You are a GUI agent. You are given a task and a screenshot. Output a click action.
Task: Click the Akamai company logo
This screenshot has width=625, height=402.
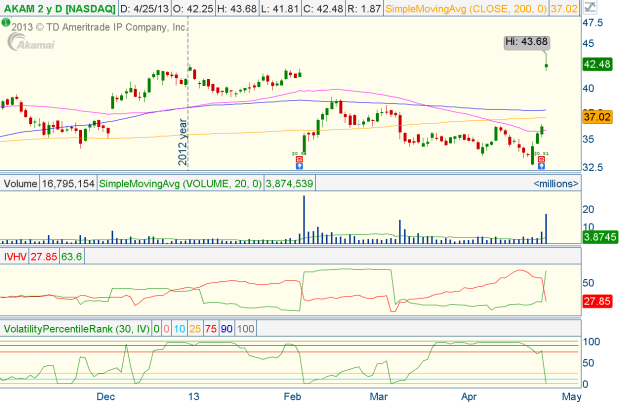click(x=34, y=42)
